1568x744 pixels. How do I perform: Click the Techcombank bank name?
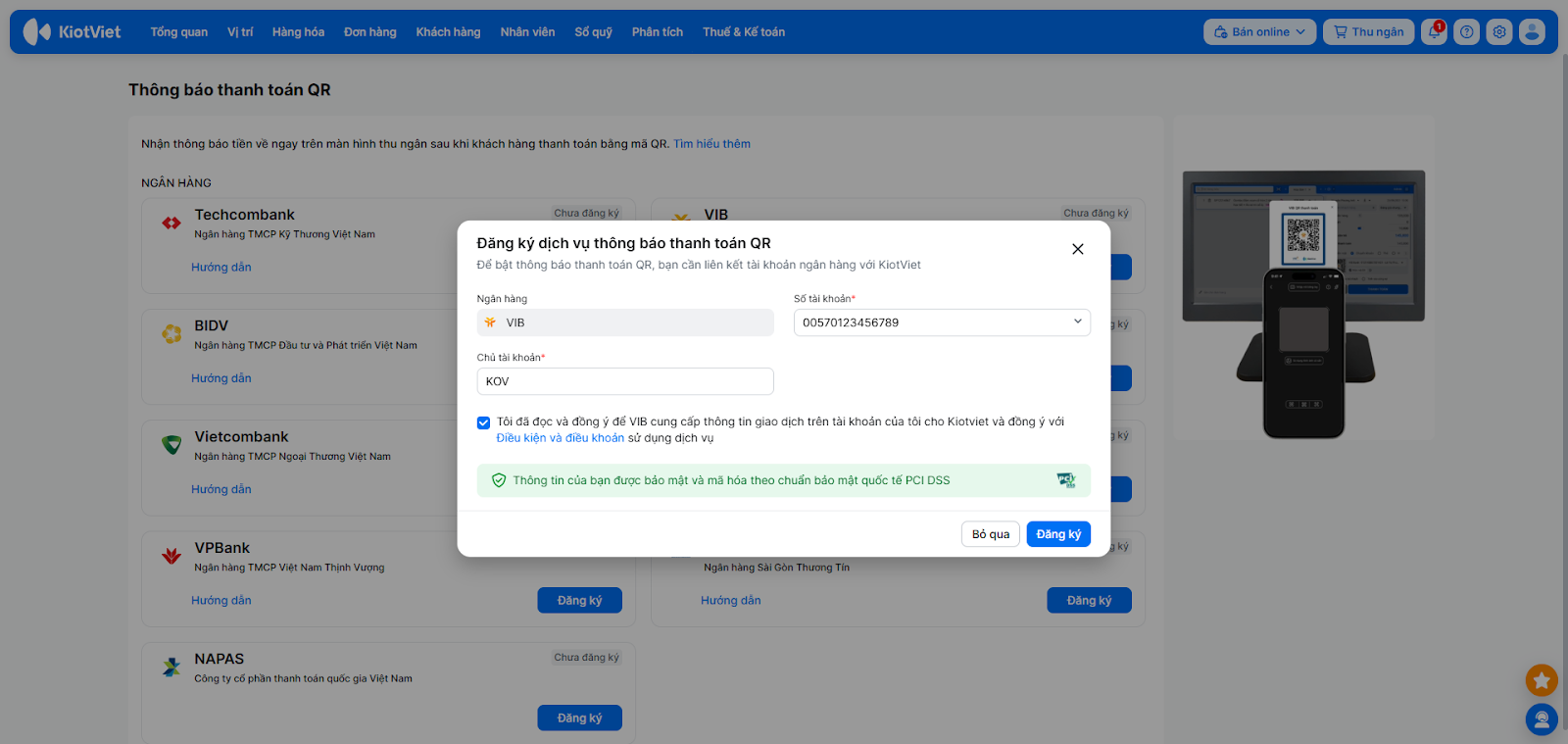tap(244, 215)
